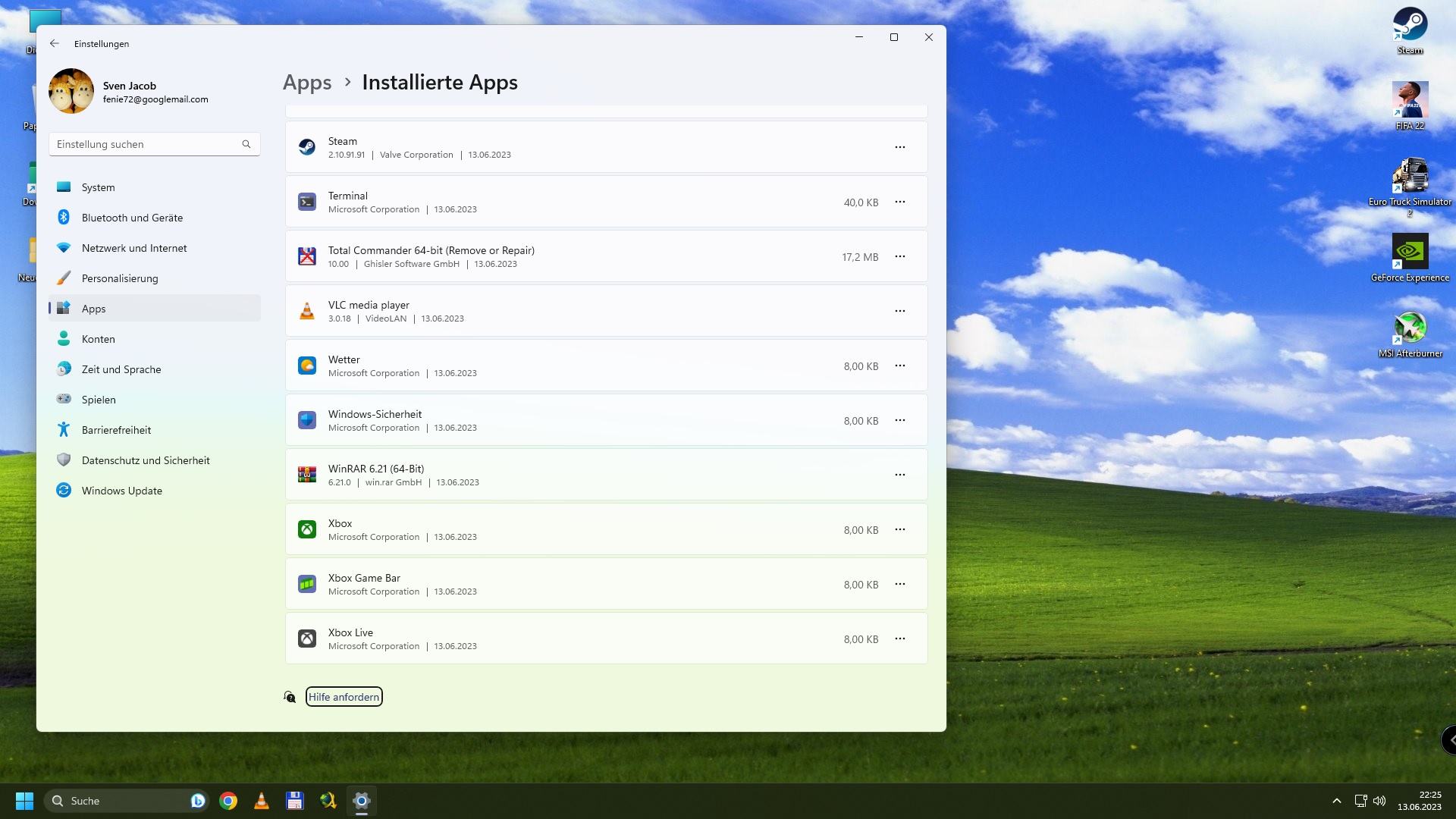Click the Apps breadcrumb link
Viewport: 1456px width, 819px height.
(x=307, y=83)
